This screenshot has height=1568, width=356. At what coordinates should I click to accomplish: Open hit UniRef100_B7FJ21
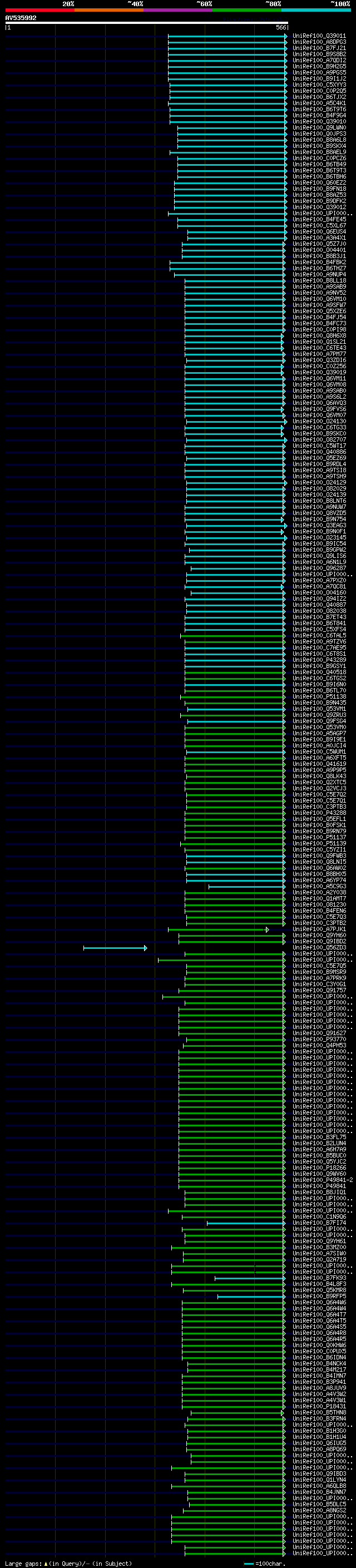click(319, 48)
